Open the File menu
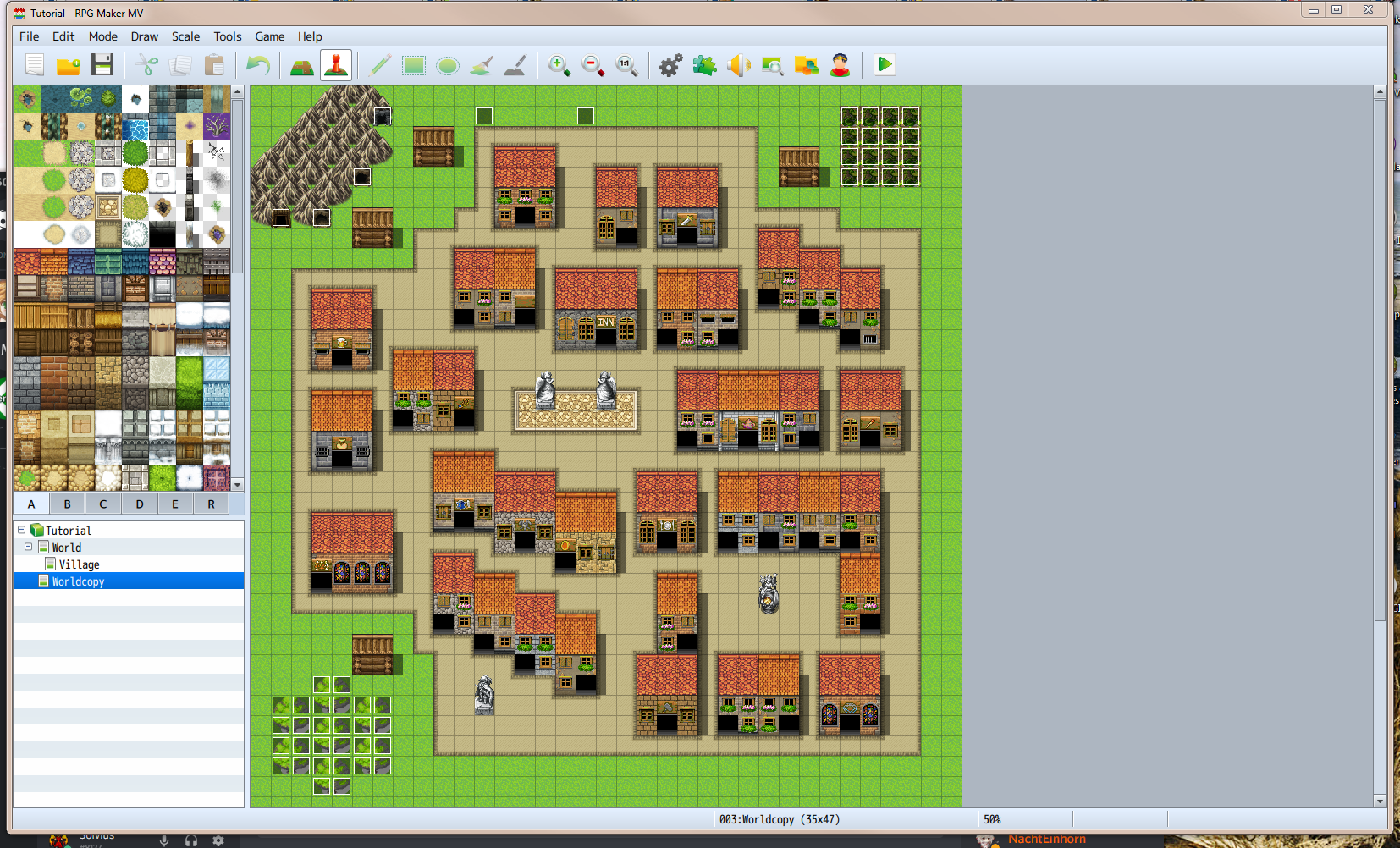Viewport: 1400px width, 848px height. [29, 36]
